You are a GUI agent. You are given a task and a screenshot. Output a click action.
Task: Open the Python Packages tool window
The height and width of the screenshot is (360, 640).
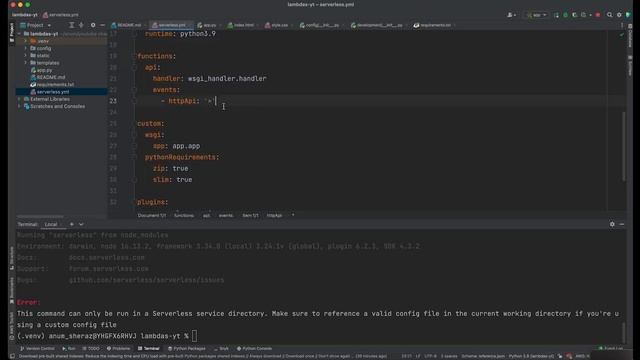point(187,349)
